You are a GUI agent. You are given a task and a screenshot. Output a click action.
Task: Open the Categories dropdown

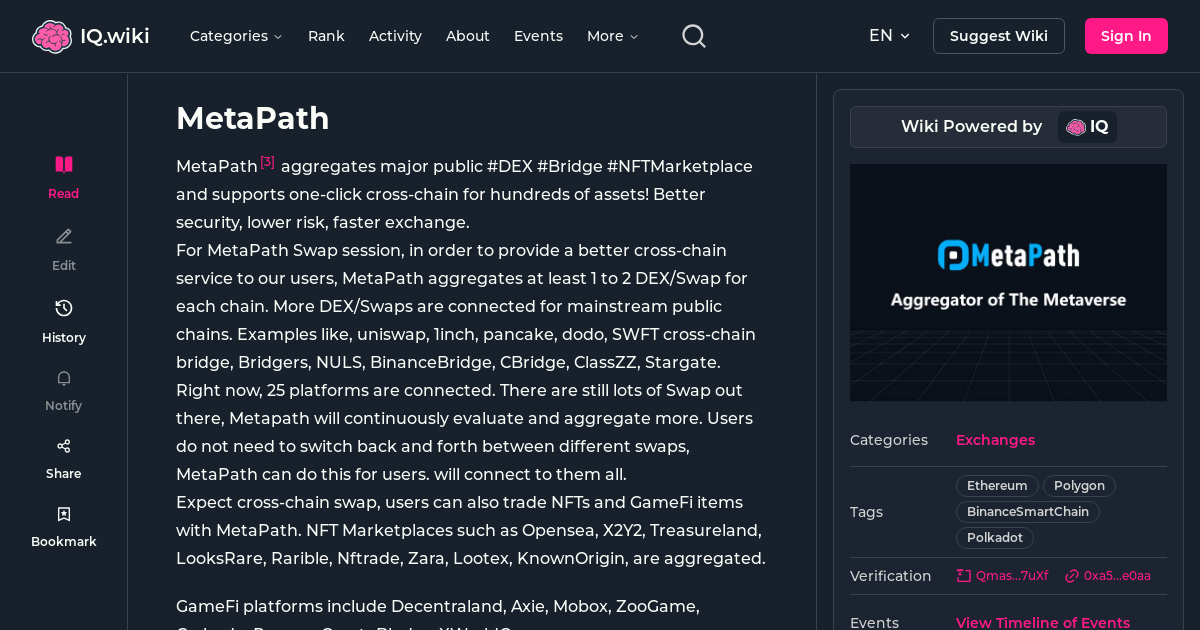236,36
